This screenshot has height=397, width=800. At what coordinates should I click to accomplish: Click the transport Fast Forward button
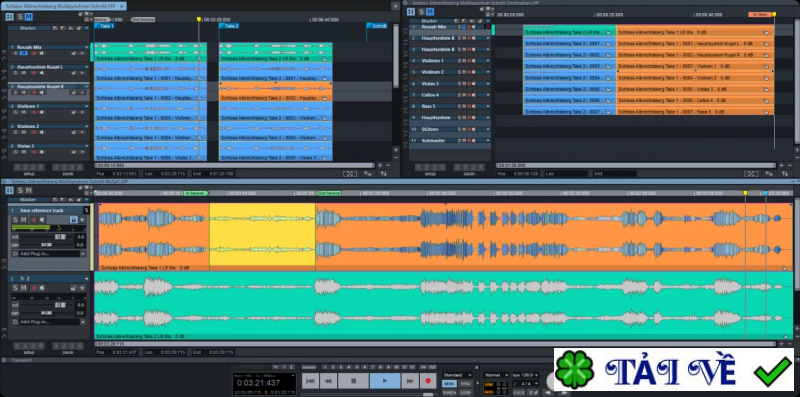pos(410,381)
